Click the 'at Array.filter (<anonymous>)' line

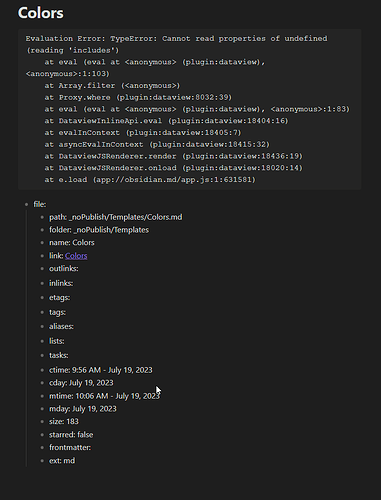[112, 86]
